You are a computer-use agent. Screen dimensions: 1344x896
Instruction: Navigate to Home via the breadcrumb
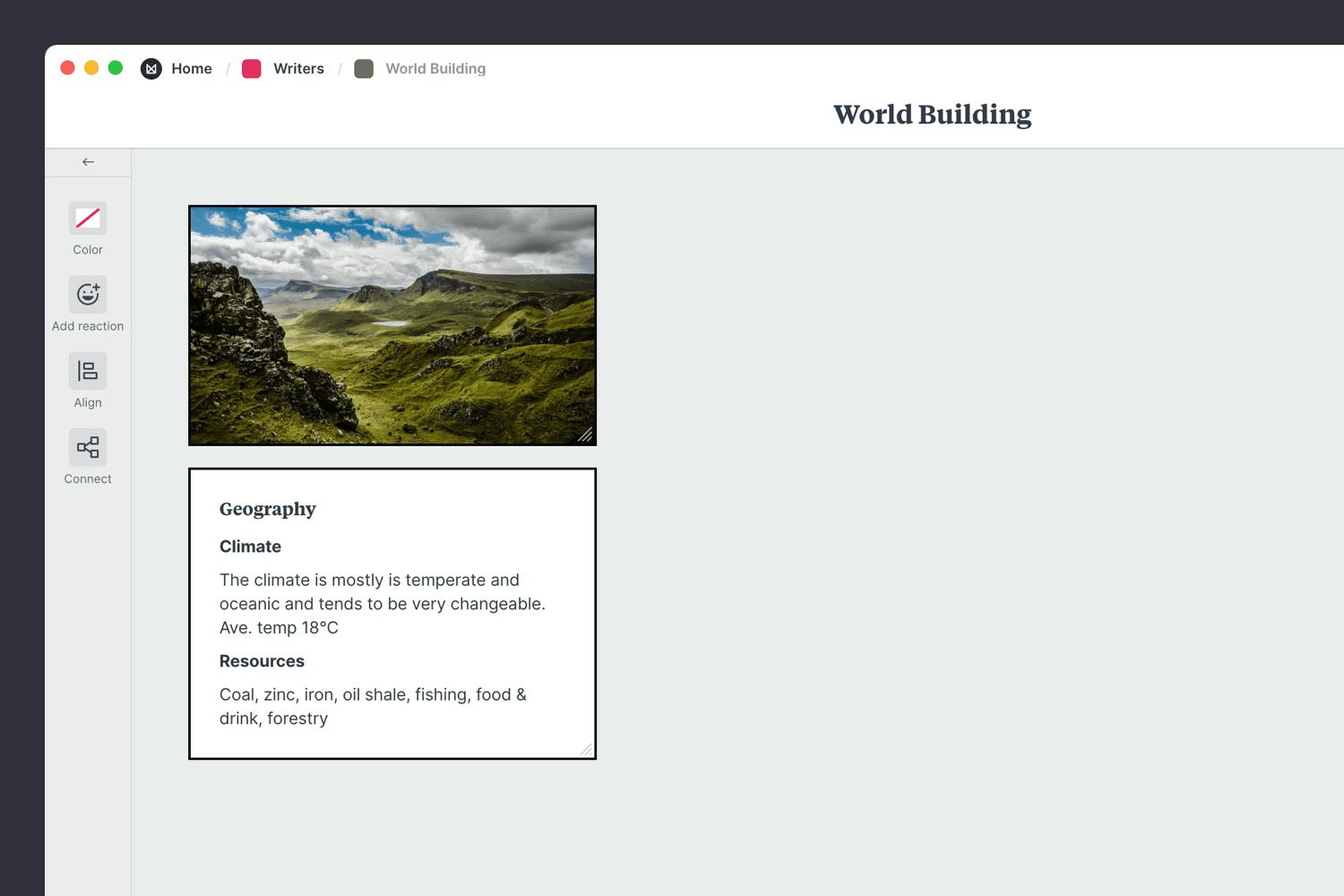click(x=192, y=68)
